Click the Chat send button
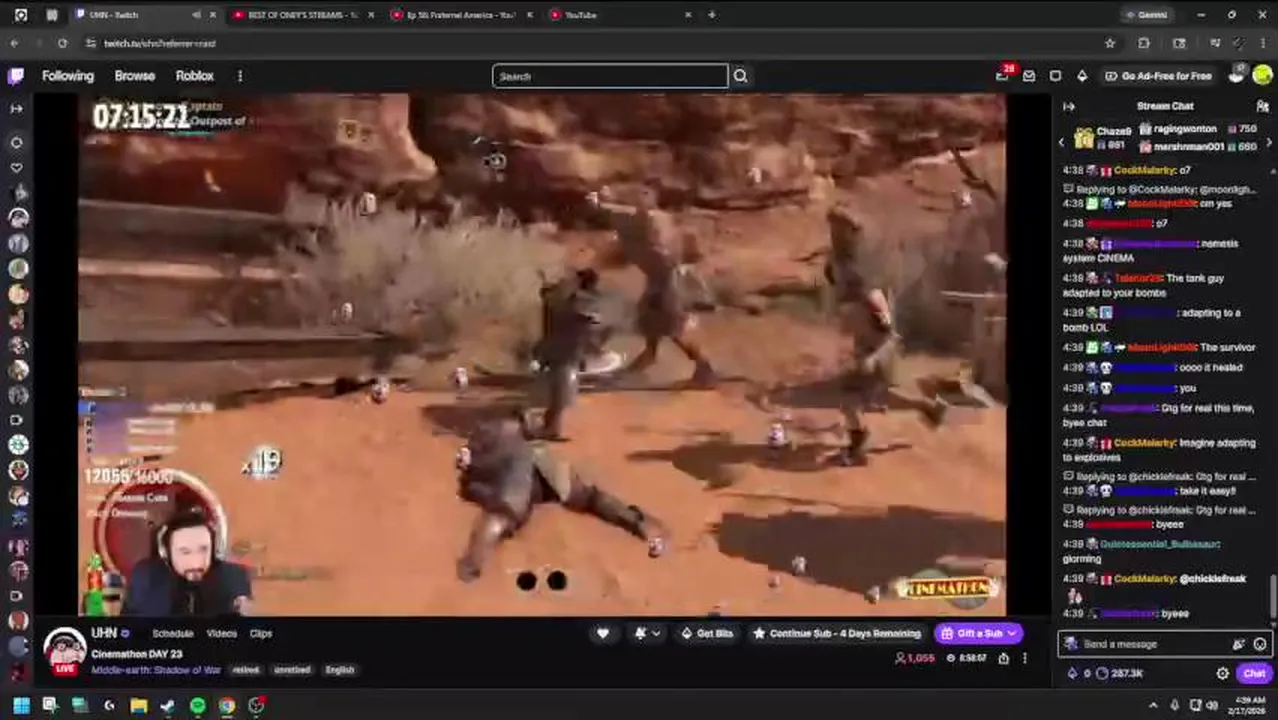 click(x=1254, y=673)
